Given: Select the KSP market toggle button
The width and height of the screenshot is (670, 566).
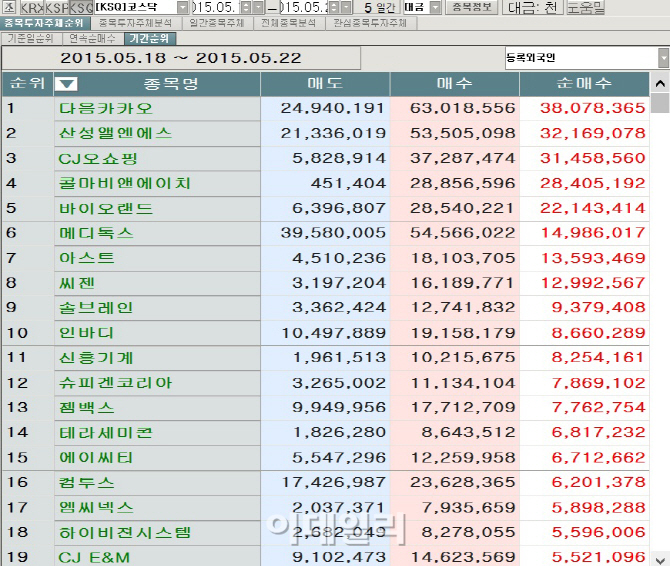Looking at the screenshot, I should (x=57, y=7).
